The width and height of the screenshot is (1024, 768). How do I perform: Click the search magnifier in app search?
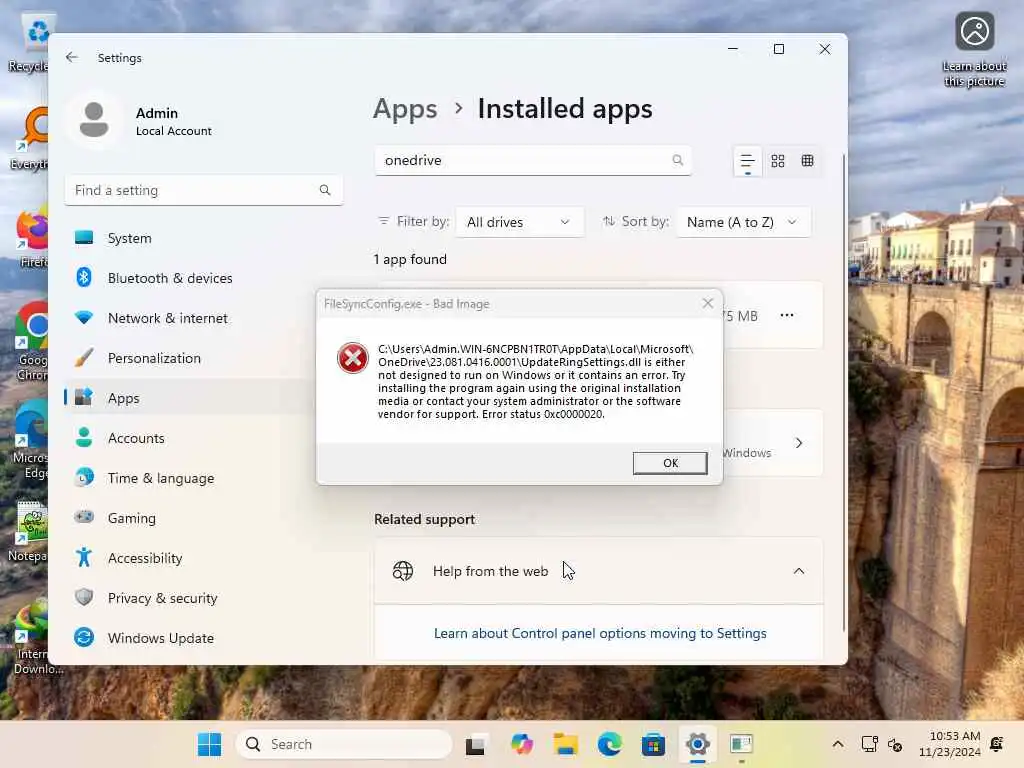coord(677,160)
